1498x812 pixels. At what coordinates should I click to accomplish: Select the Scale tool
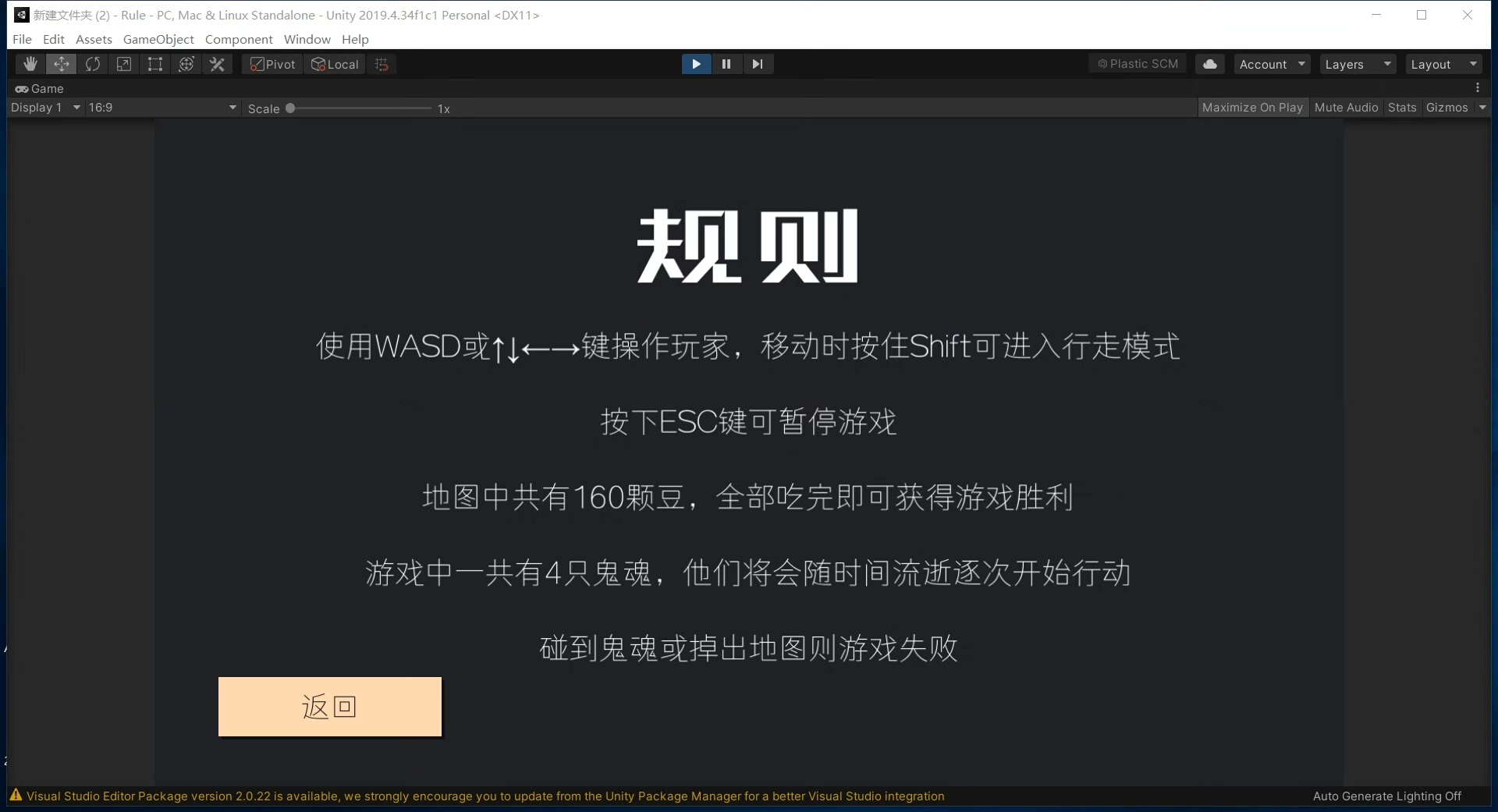pyautogui.click(x=124, y=64)
